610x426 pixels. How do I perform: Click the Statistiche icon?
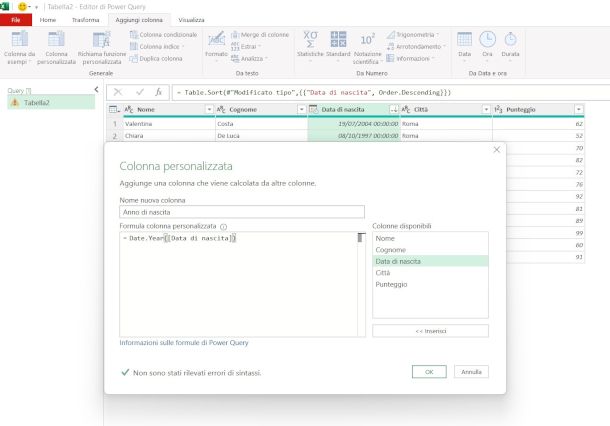(x=310, y=39)
